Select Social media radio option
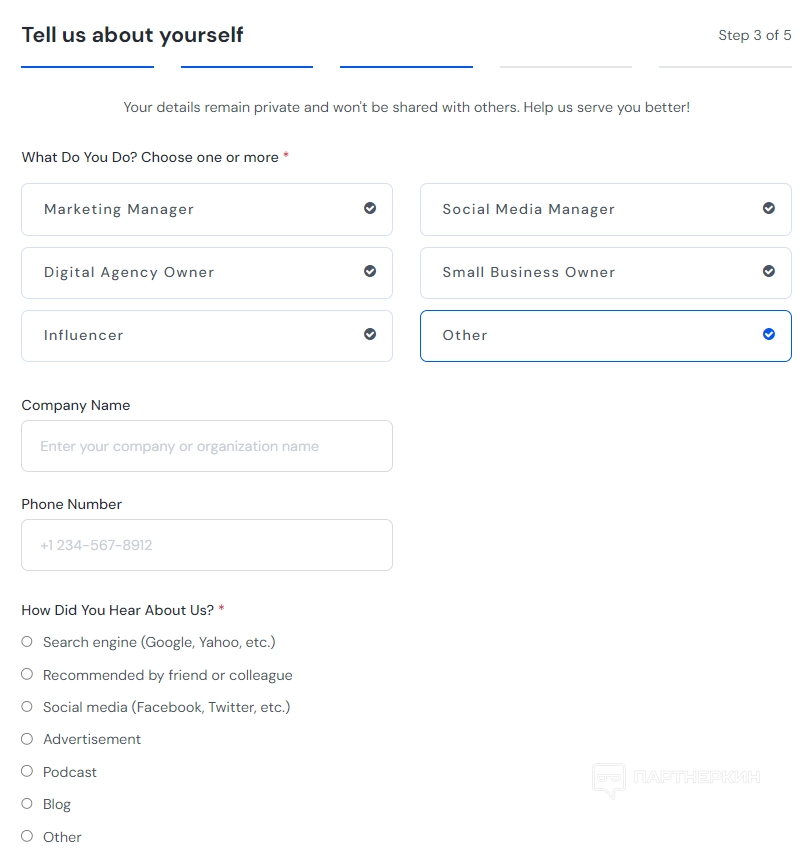This screenshot has width=811, height=851. [27, 707]
